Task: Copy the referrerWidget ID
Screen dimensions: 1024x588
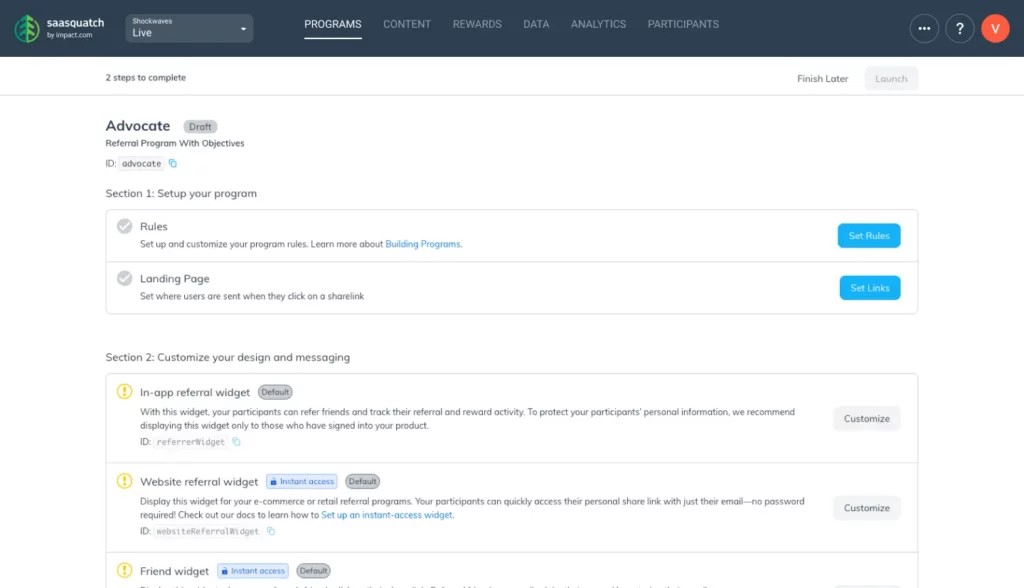Action: click(237, 441)
